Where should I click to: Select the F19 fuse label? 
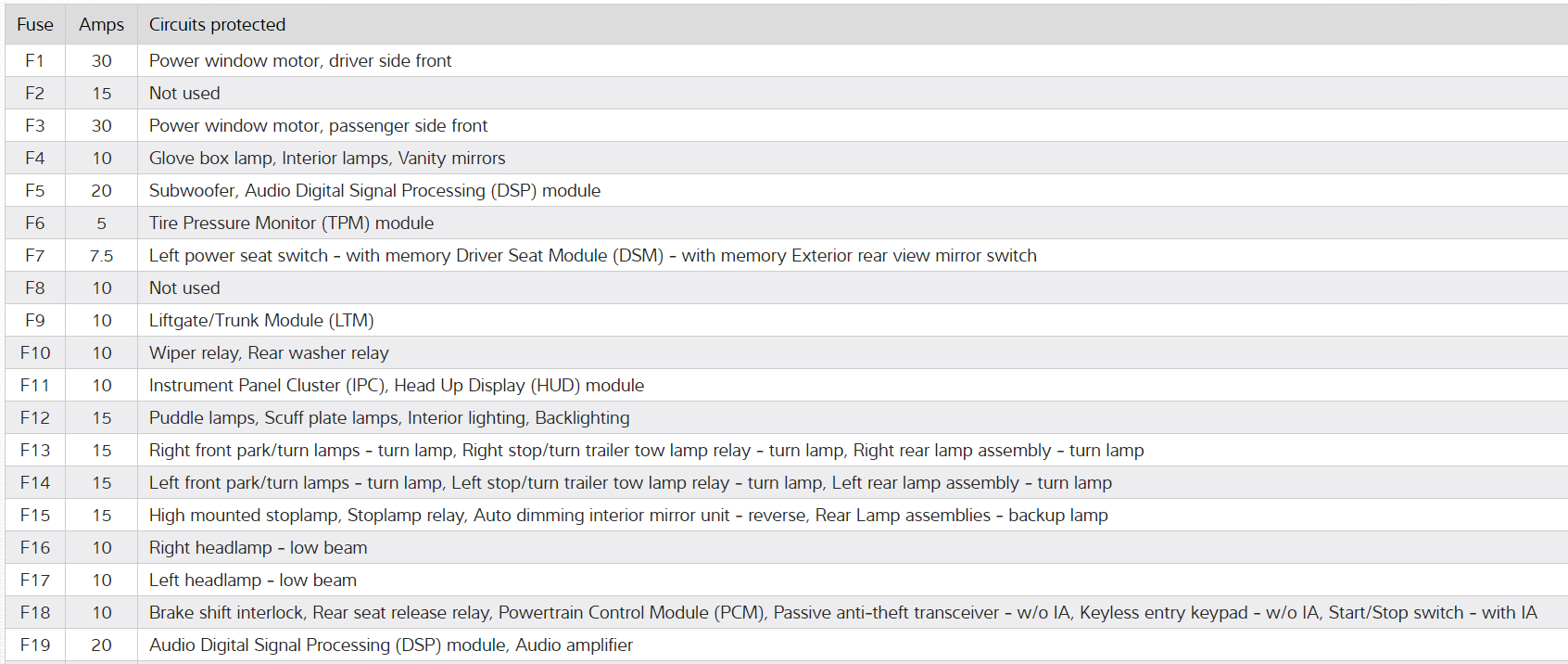coord(35,645)
